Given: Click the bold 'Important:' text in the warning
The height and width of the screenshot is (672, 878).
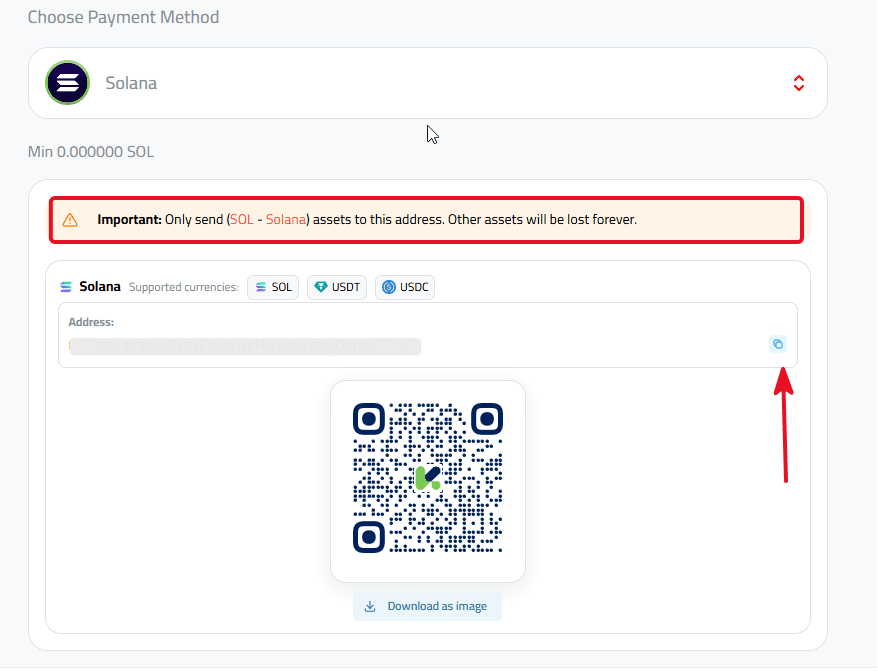Looking at the screenshot, I should point(129,220).
